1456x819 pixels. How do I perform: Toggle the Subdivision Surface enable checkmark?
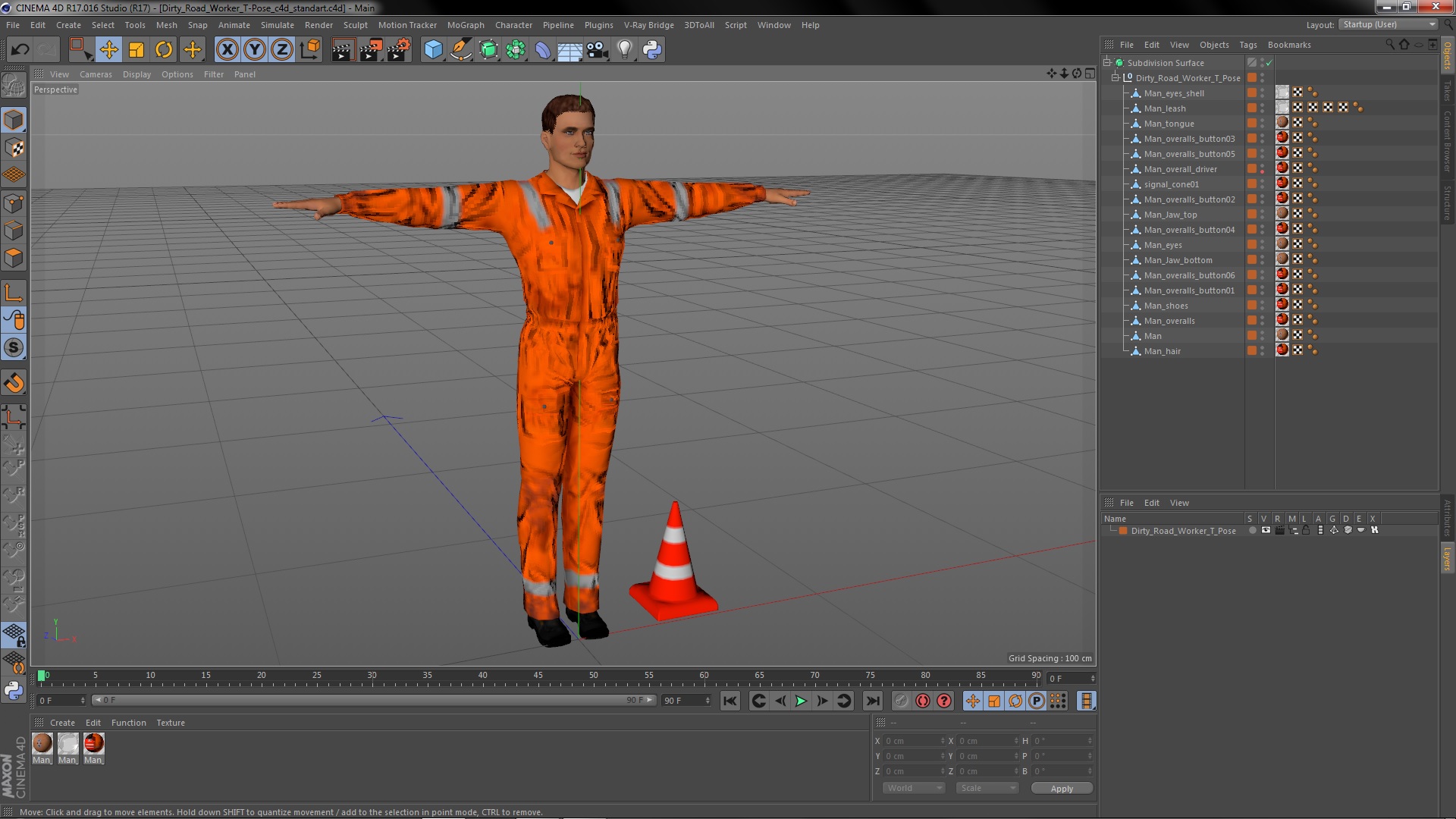(1269, 63)
